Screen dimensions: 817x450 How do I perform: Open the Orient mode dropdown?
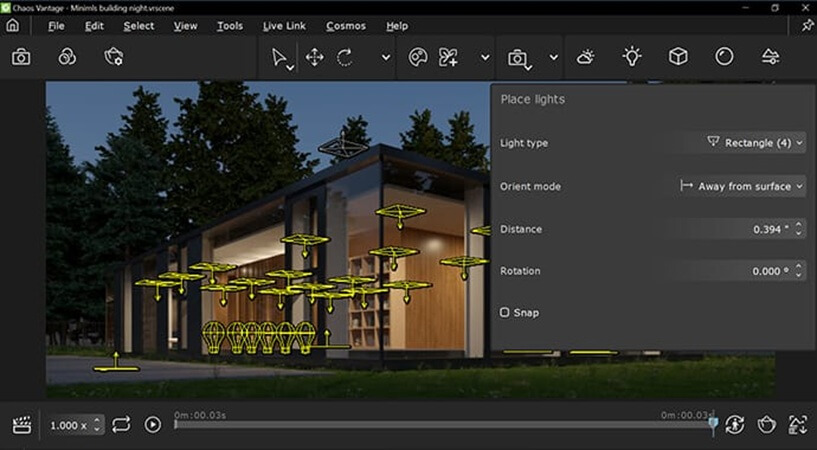(741, 186)
